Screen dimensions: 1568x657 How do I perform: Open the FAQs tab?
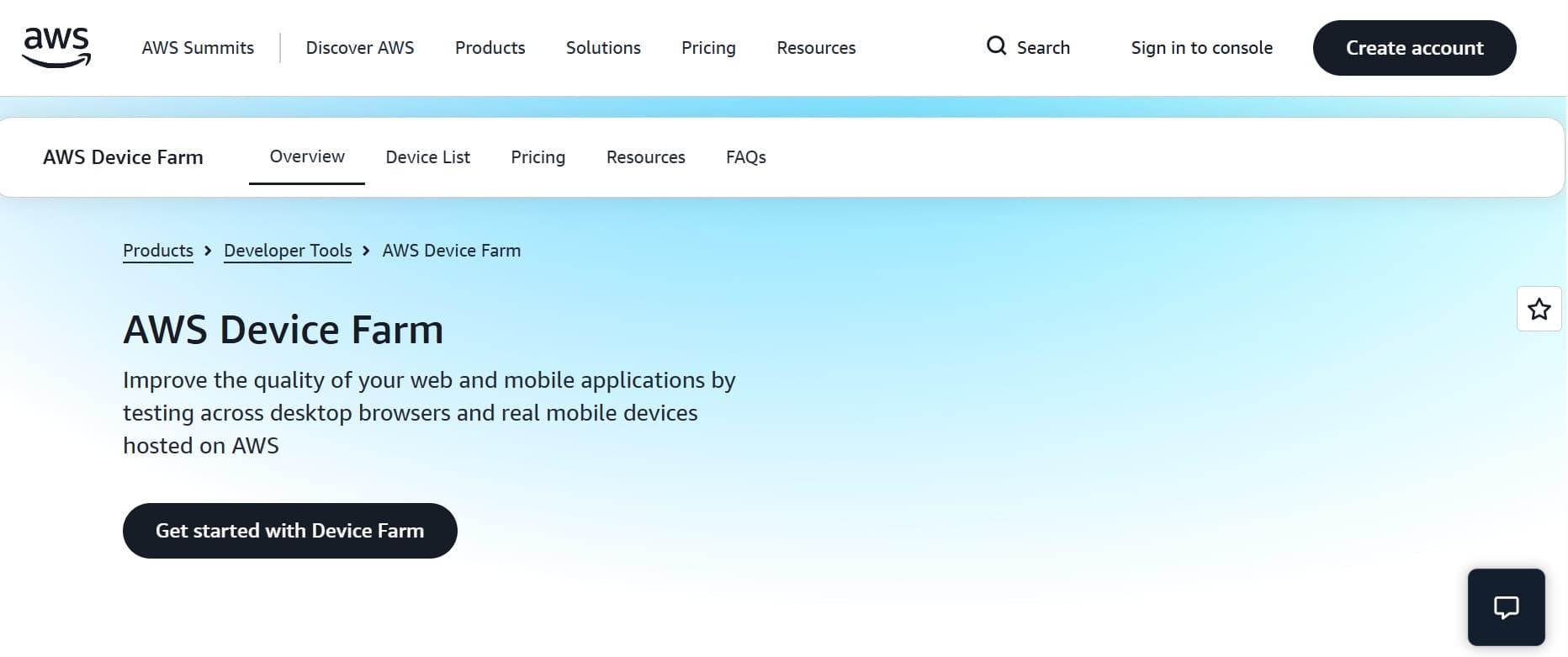point(745,157)
